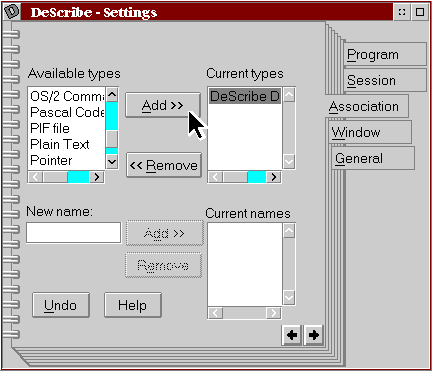Viewport: 432px width, 371px height.
Task: Select Pointer in Available types
Action: [x=67, y=160]
